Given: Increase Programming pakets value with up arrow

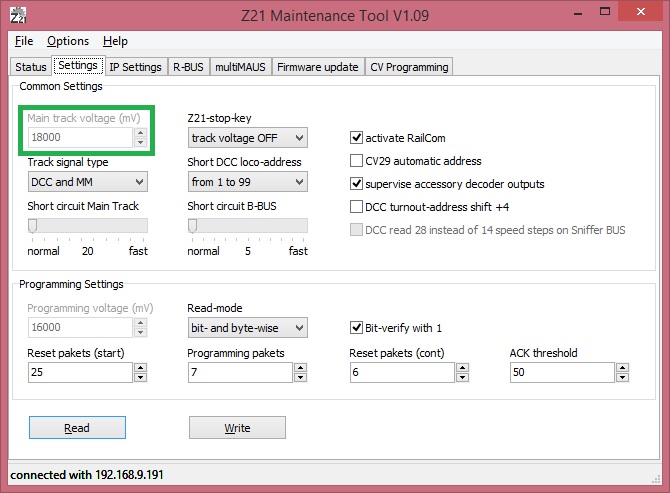Looking at the screenshot, I should 300,367.
